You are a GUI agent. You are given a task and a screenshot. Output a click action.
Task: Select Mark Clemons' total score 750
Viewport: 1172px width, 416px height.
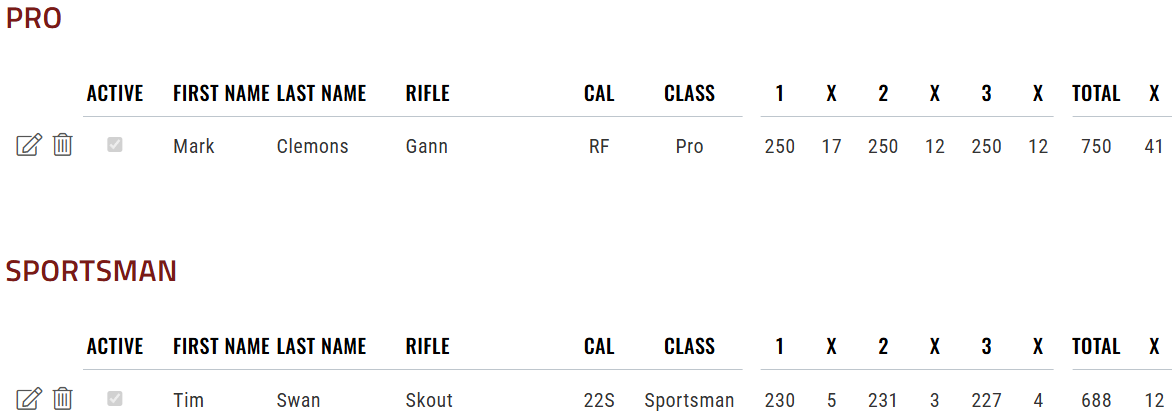1096,146
